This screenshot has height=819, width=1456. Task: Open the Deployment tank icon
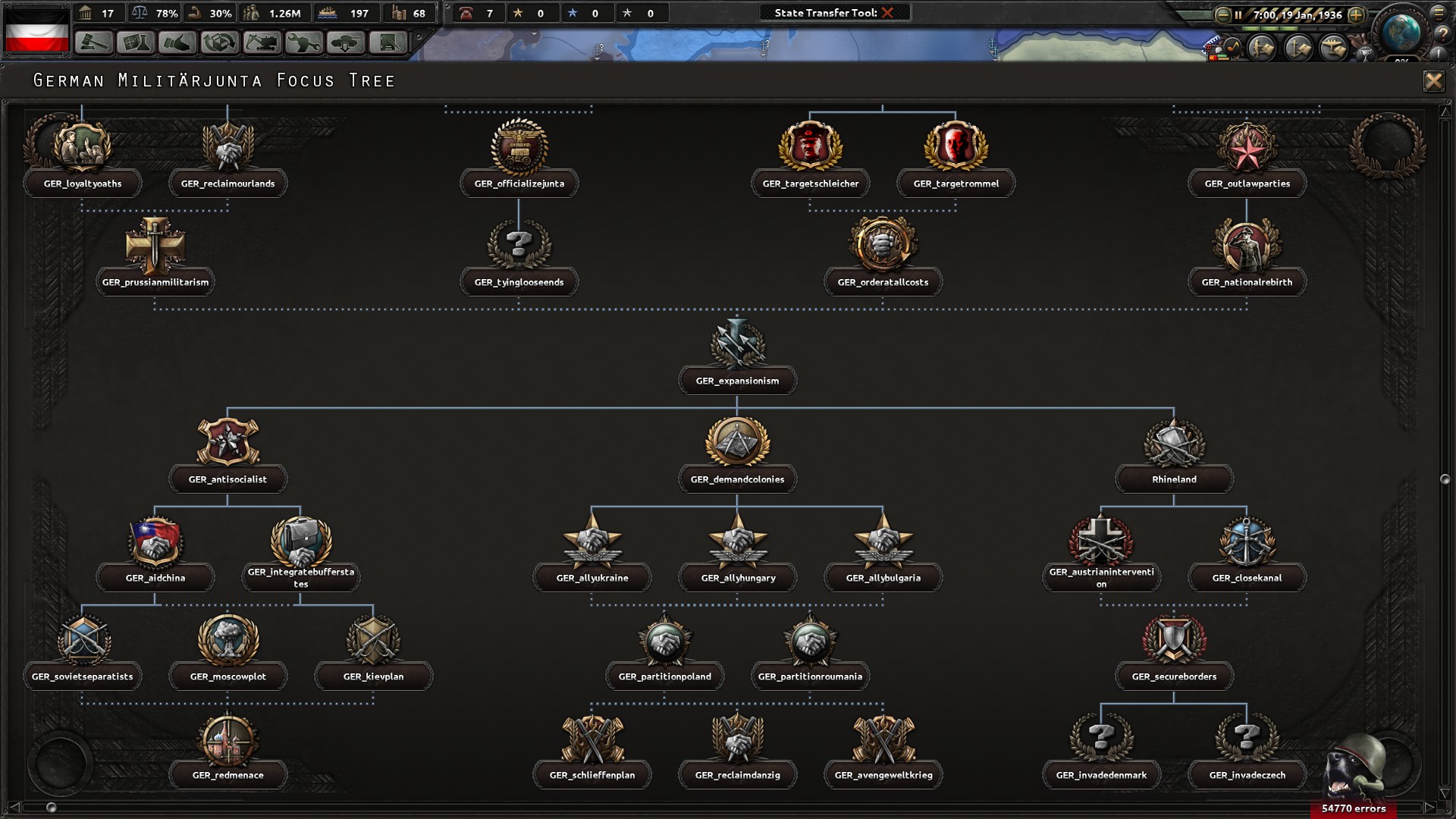pos(346,42)
